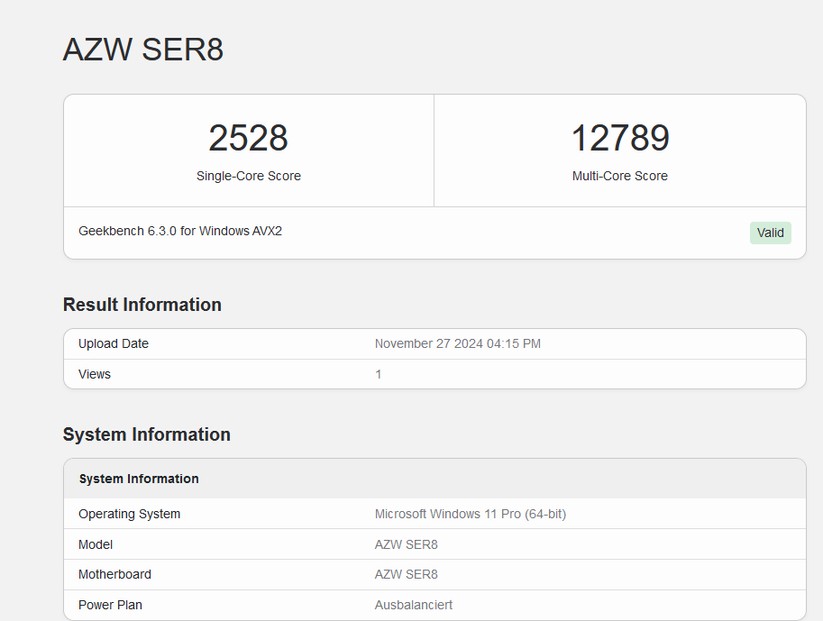Click the System Information table header
823x621 pixels.
(x=139, y=479)
